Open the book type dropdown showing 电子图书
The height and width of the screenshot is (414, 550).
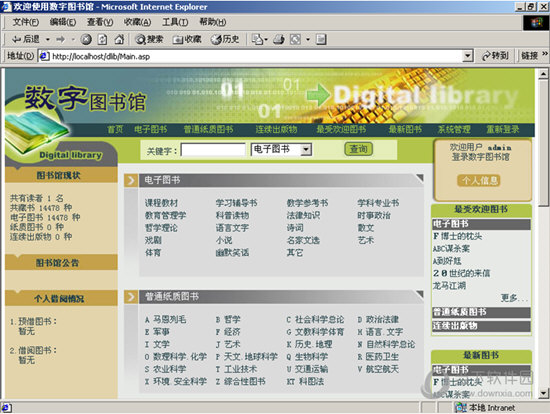click(281, 150)
